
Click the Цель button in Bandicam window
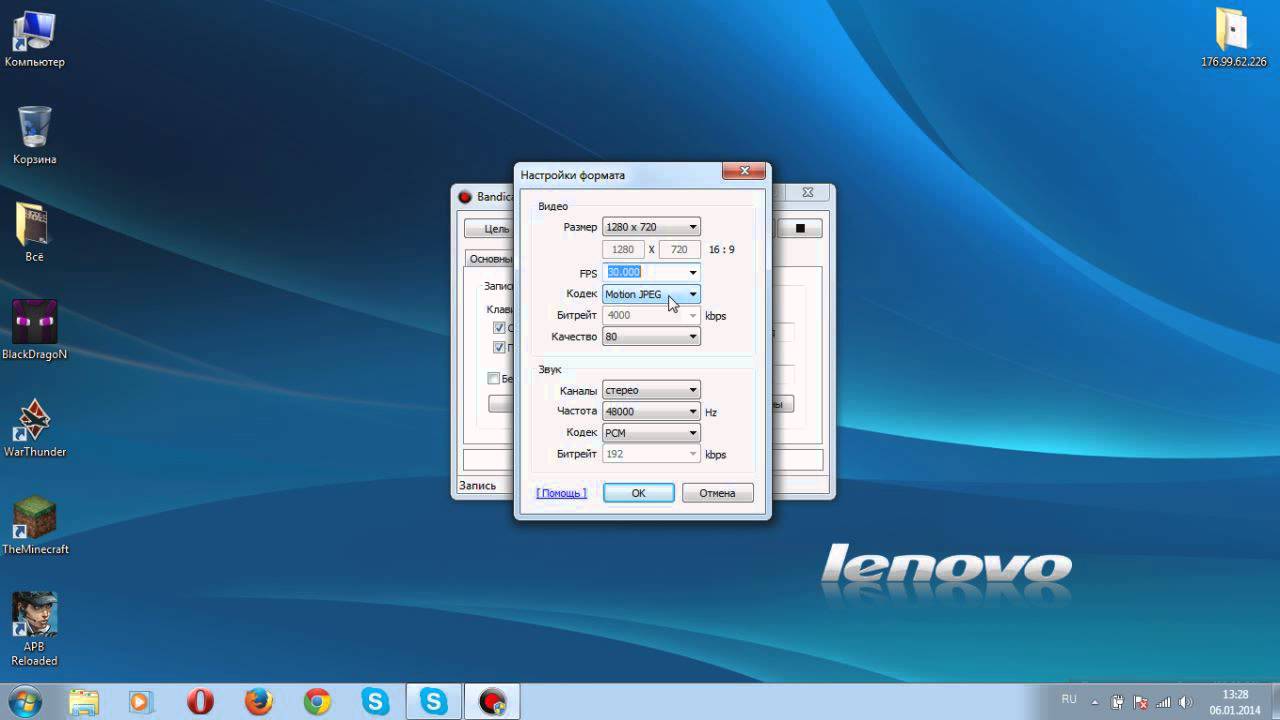(490, 229)
